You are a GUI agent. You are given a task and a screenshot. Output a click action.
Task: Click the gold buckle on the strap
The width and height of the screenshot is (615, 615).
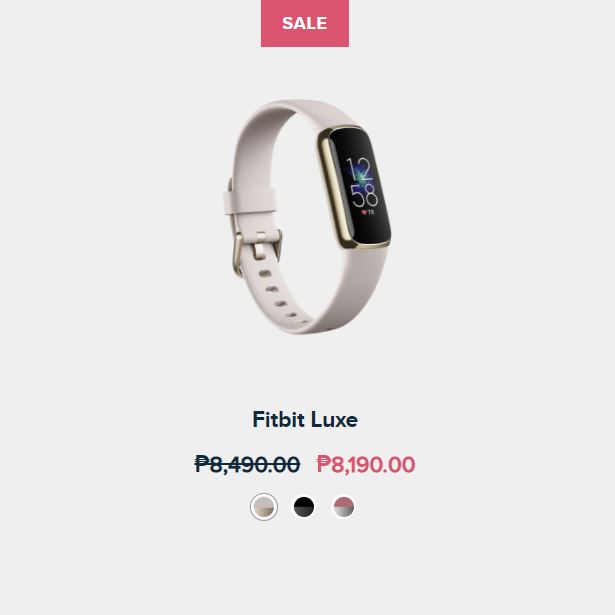point(257,250)
